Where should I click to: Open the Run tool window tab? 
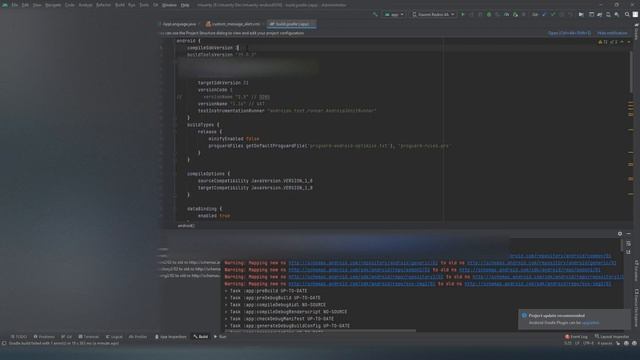tap(220, 337)
